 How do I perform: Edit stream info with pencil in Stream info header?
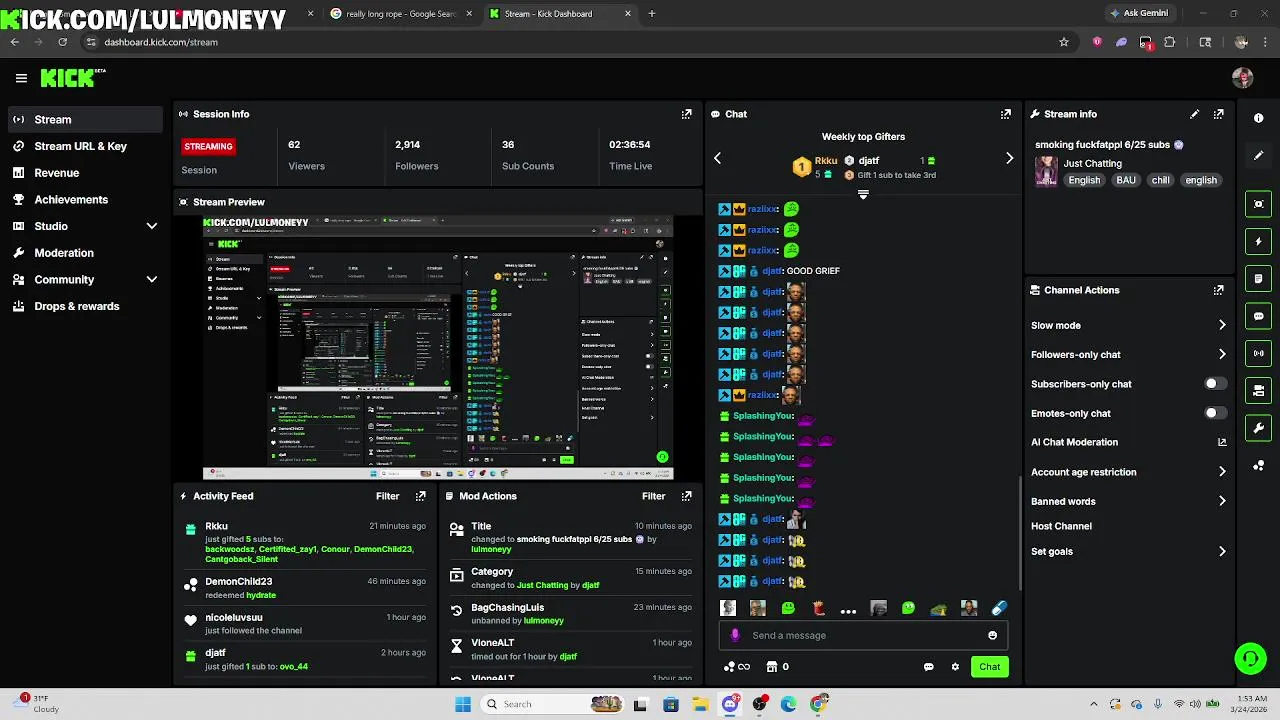[x=1194, y=114]
